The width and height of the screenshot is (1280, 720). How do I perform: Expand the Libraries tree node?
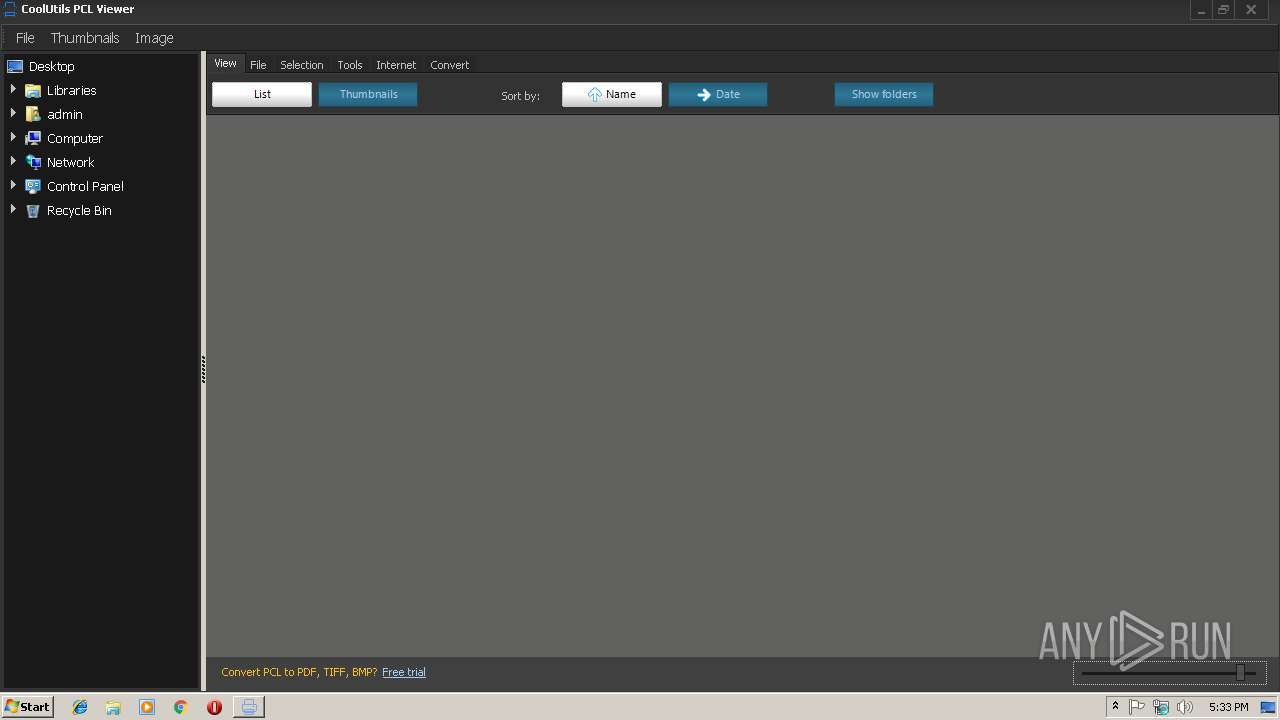(x=13, y=89)
